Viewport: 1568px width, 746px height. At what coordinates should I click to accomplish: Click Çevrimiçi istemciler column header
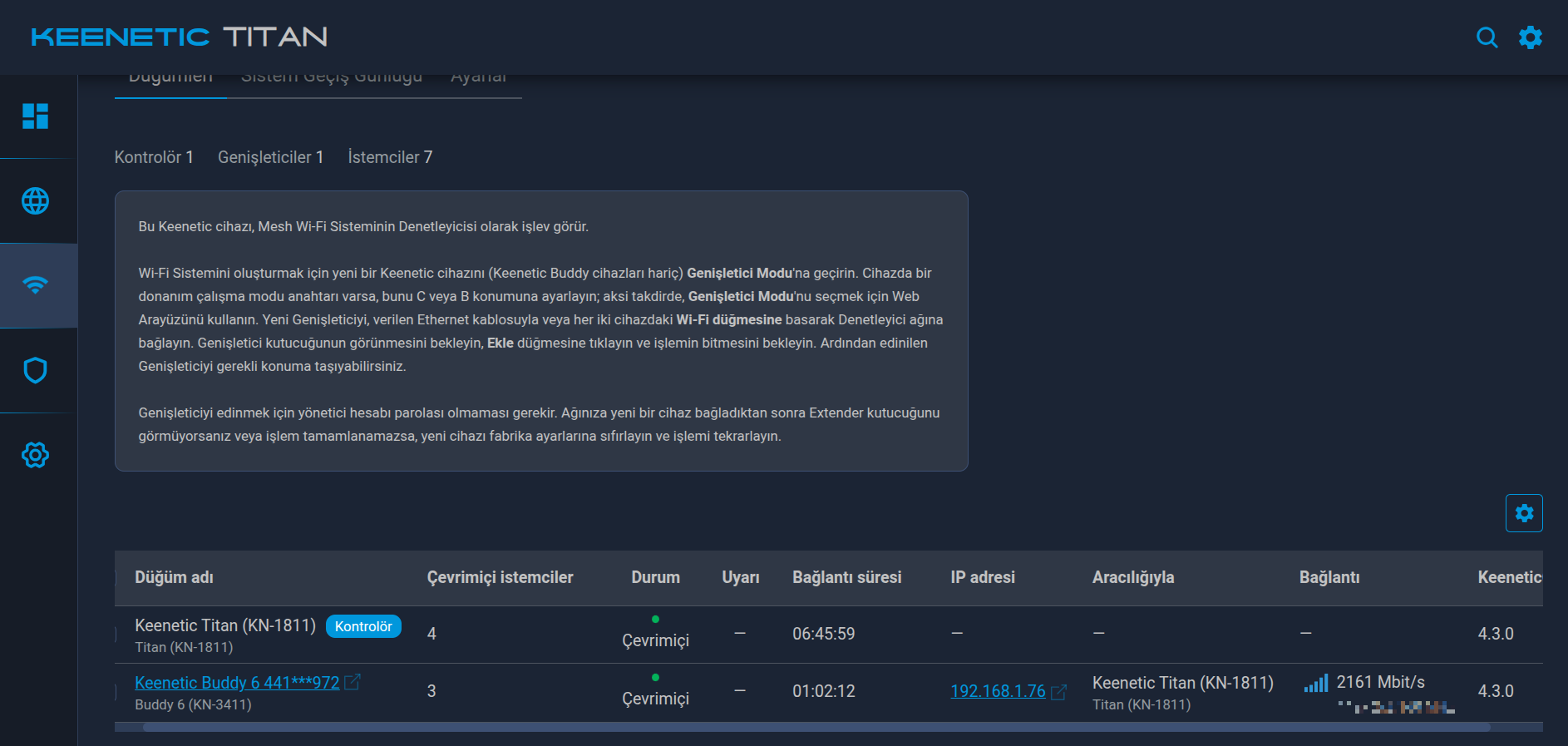pyautogui.click(x=500, y=577)
